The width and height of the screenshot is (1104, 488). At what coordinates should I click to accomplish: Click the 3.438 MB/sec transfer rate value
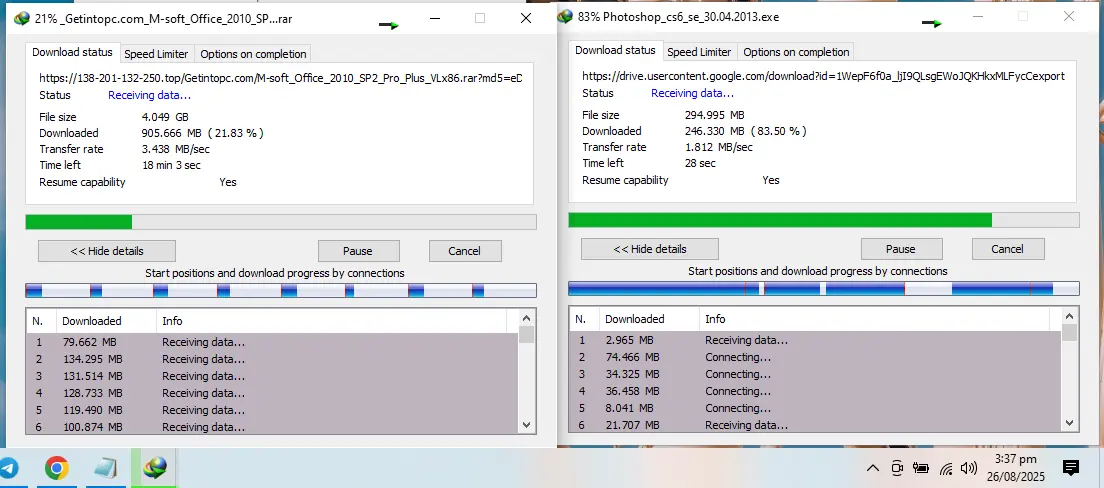tap(175, 149)
